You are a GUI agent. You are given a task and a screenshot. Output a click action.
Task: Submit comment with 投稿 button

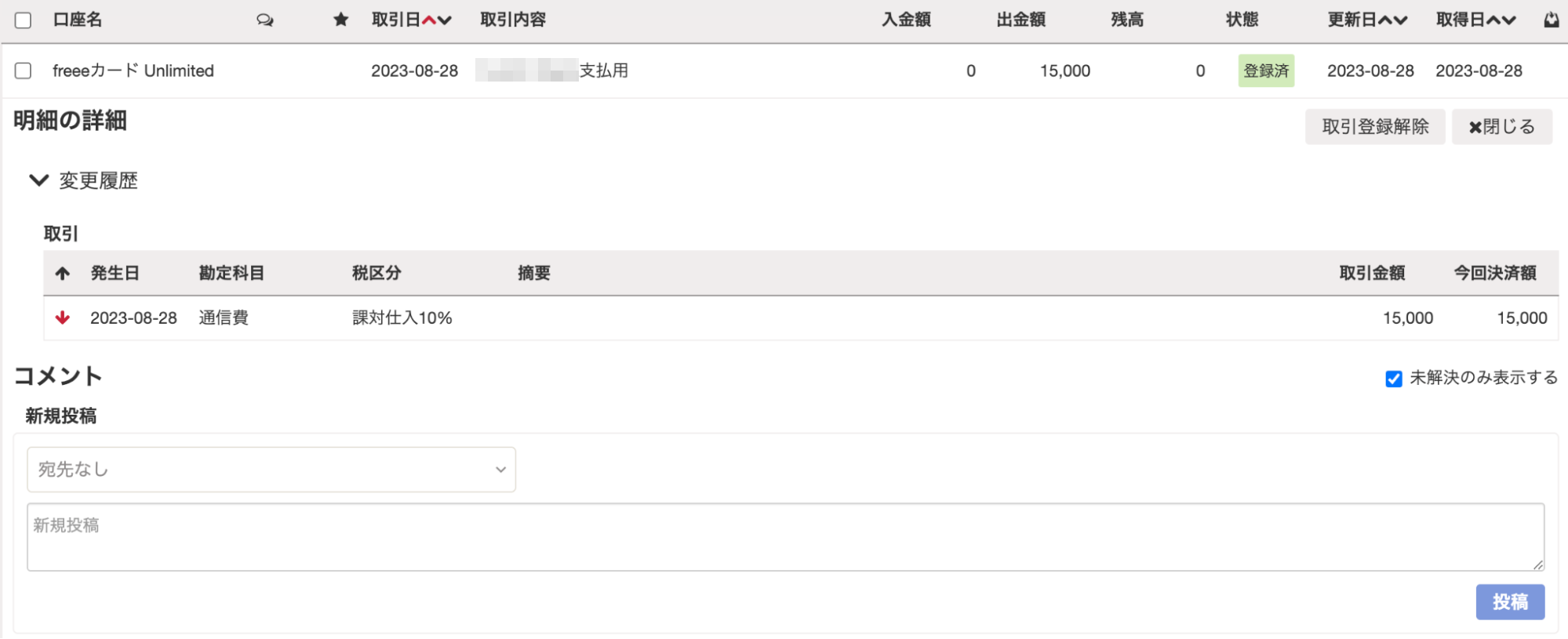1510,602
